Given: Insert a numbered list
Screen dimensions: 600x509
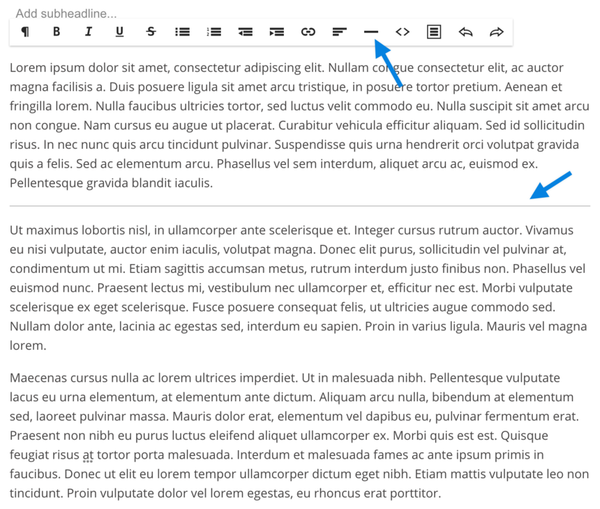Looking at the screenshot, I should point(214,32).
